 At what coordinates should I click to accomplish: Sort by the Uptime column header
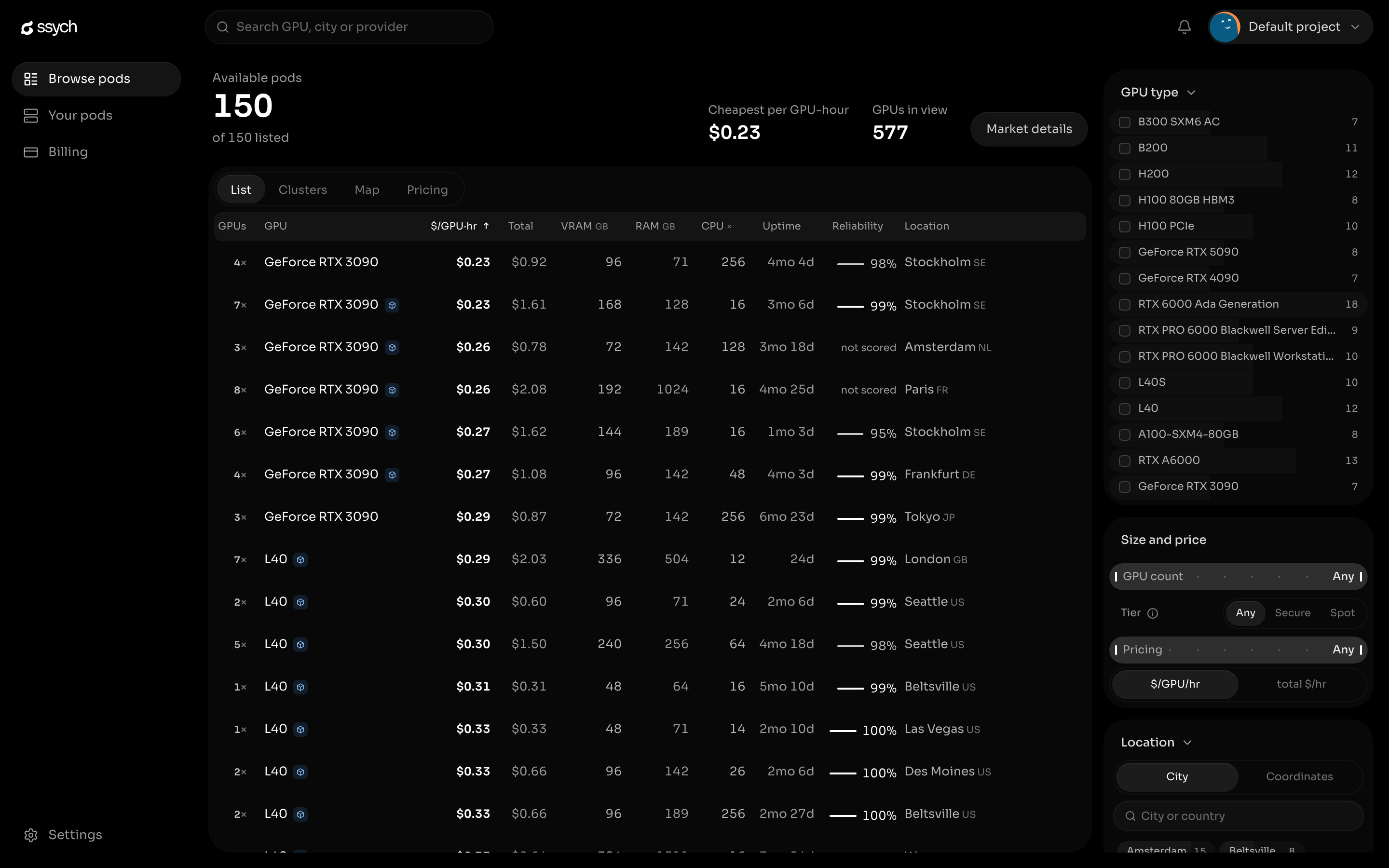pos(781,226)
